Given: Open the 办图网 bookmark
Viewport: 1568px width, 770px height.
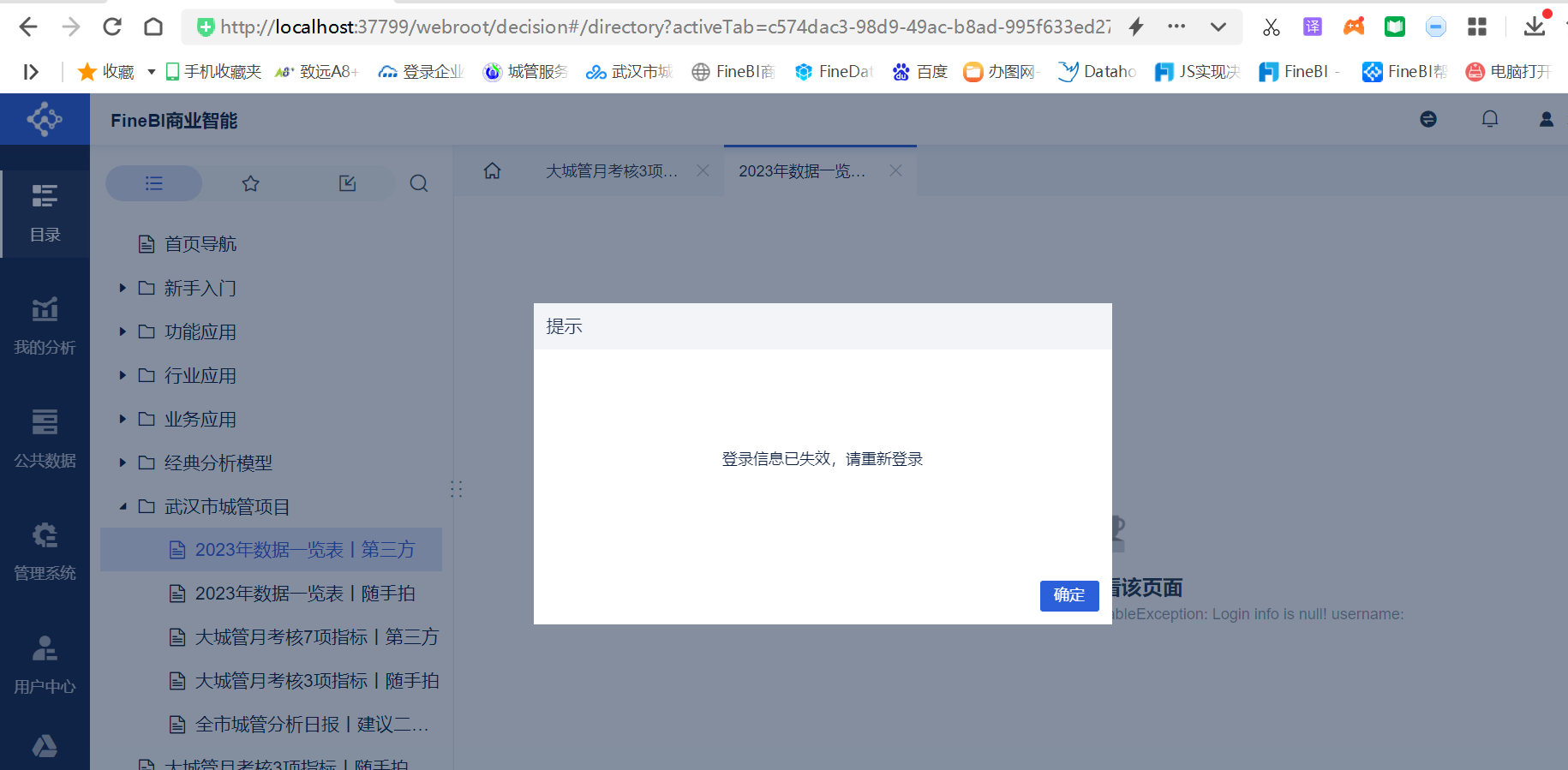Looking at the screenshot, I should coord(1001,72).
